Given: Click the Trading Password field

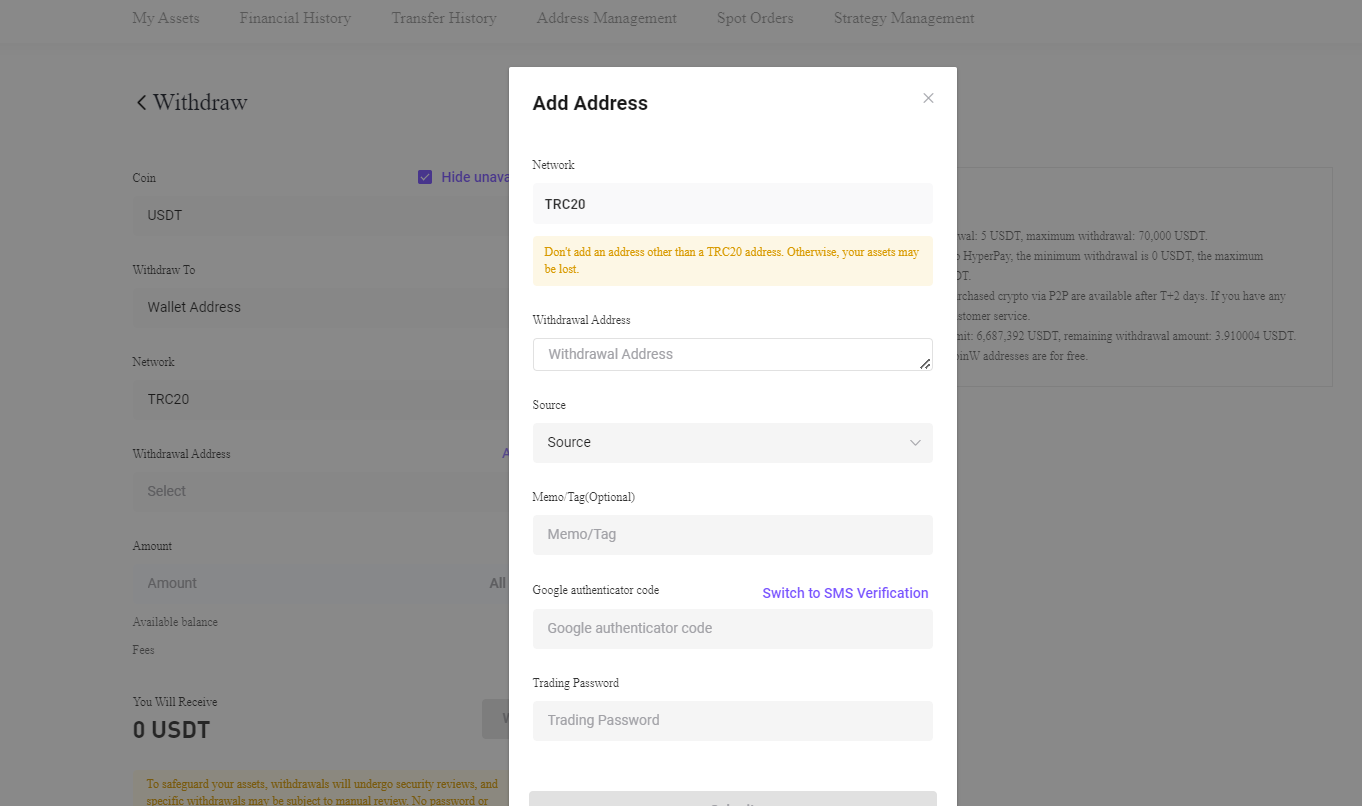Looking at the screenshot, I should pyautogui.click(x=732, y=720).
